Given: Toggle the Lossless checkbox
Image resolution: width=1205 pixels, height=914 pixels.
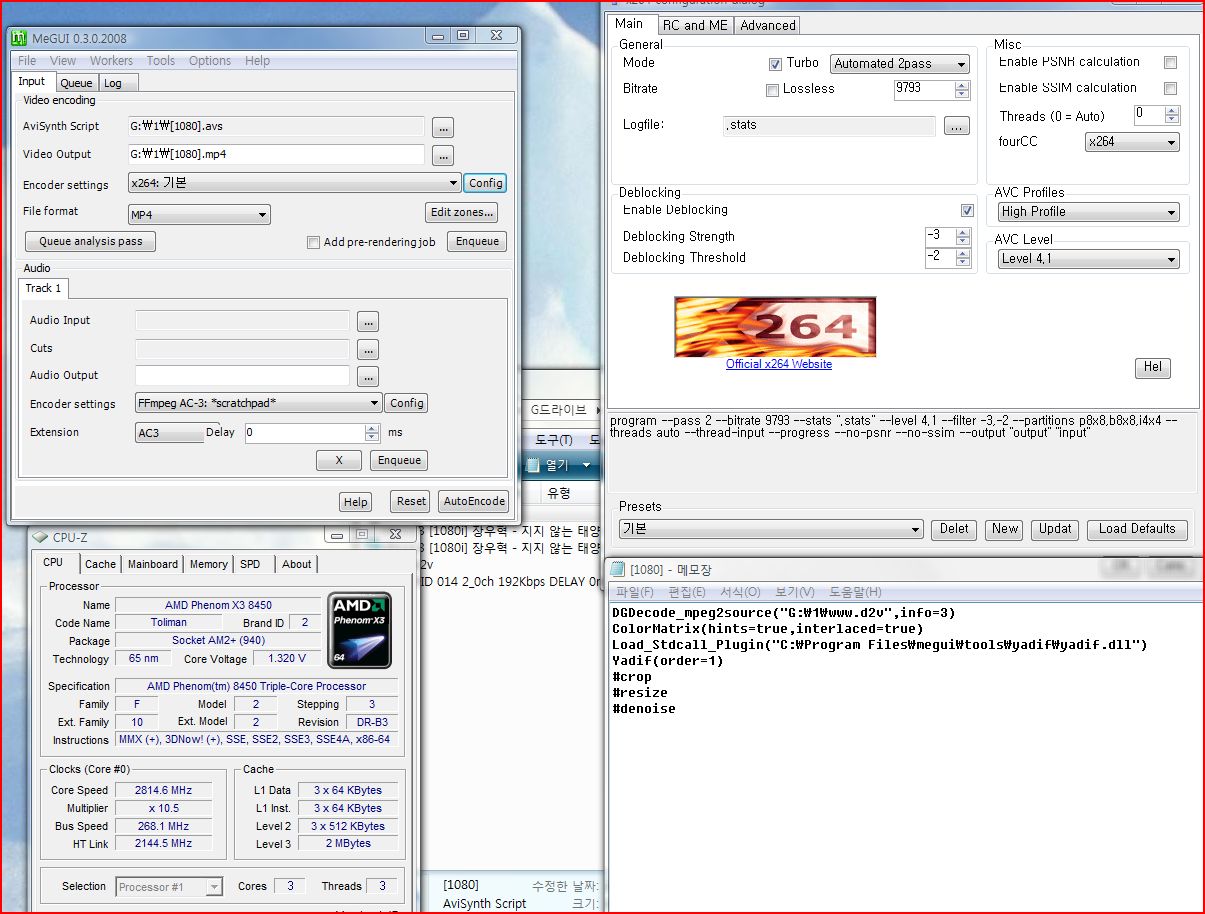Looking at the screenshot, I should point(772,90).
